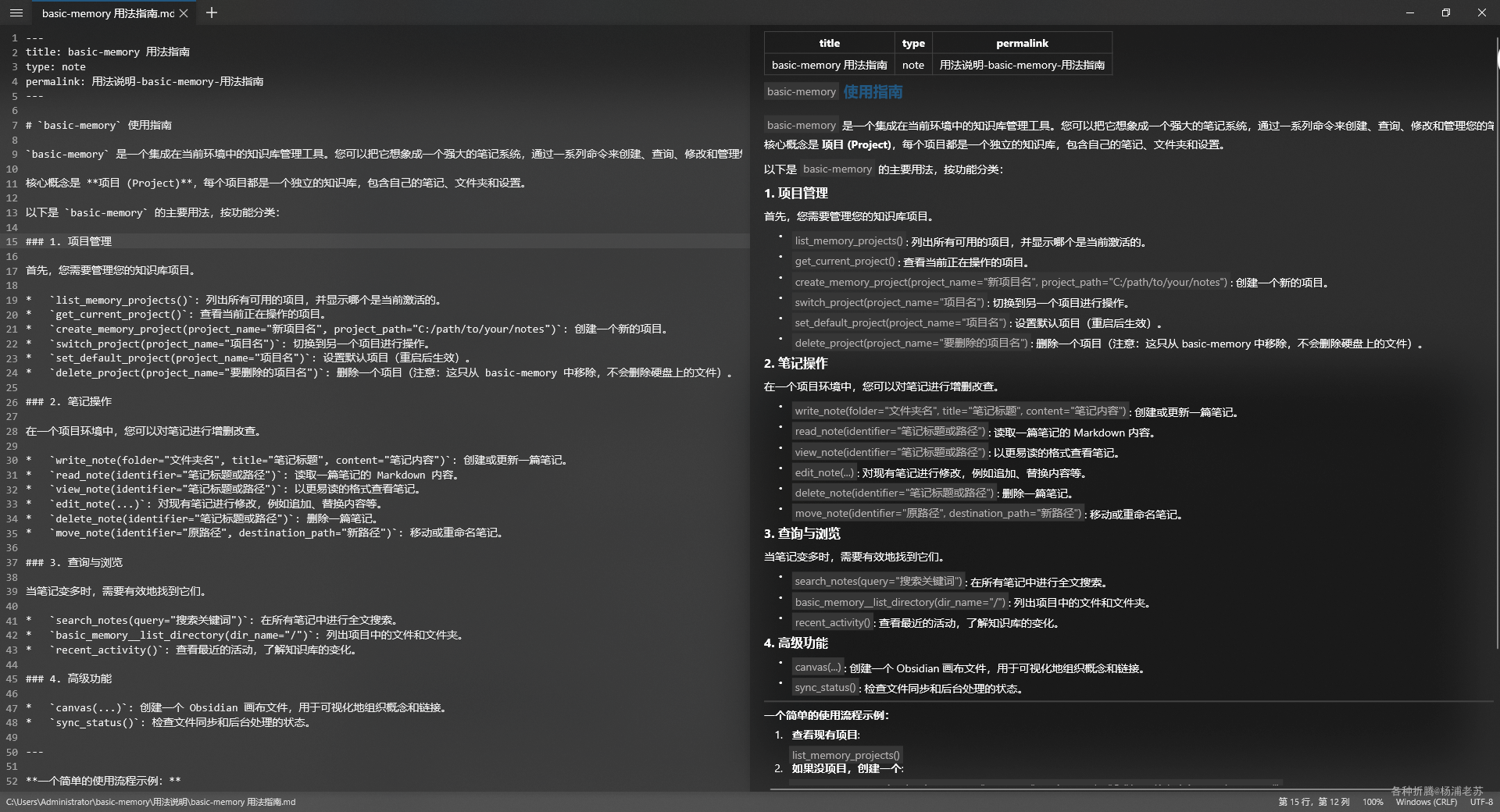Open go-to-line via 第 15 行 status

click(x=1313, y=802)
